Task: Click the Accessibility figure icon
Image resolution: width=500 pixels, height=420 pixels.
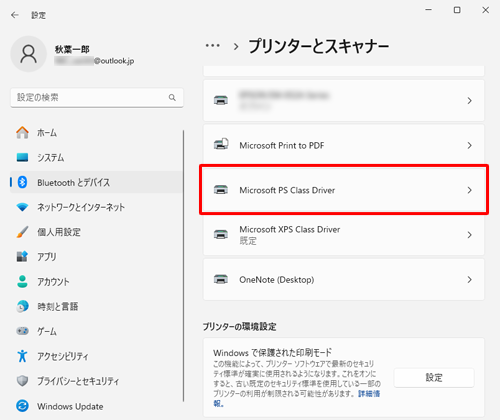Action: 22,356
